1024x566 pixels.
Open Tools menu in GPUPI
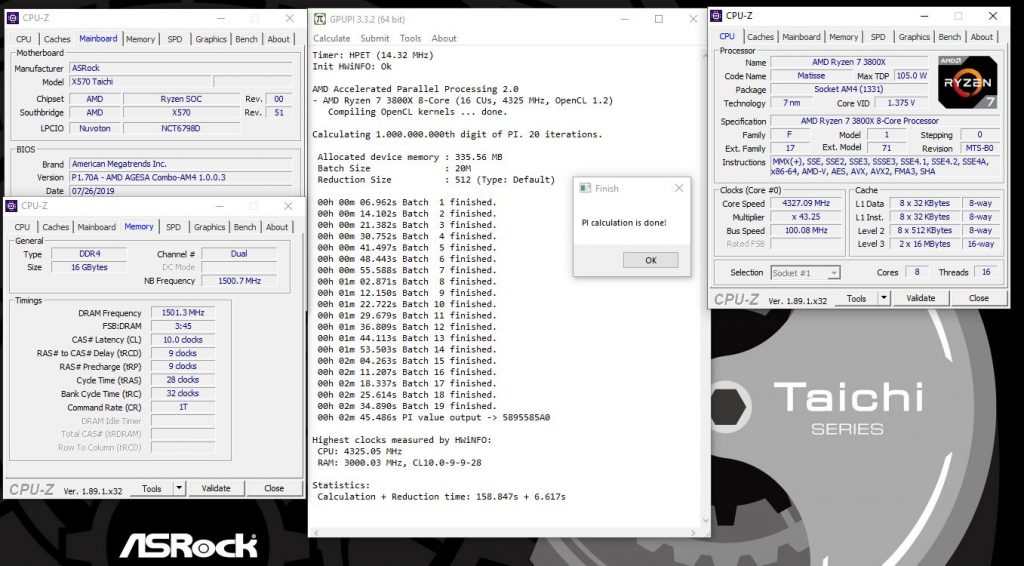(x=410, y=39)
